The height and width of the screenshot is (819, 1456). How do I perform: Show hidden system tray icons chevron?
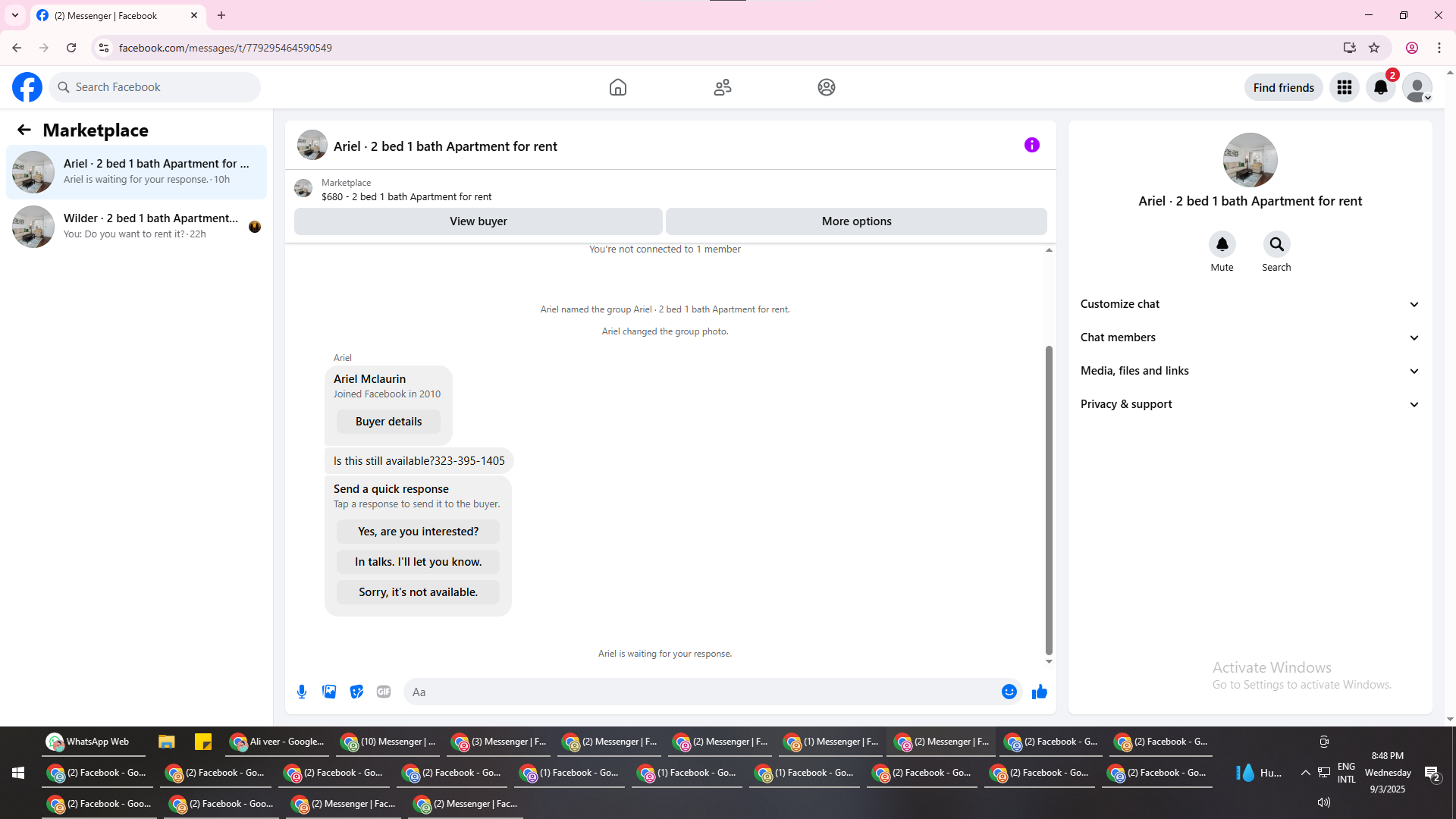coord(1305,773)
